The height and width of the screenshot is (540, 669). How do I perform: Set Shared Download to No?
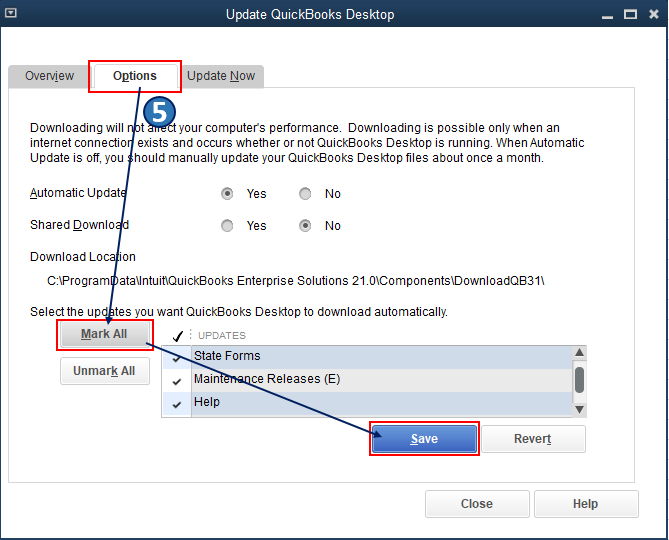[305, 226]
